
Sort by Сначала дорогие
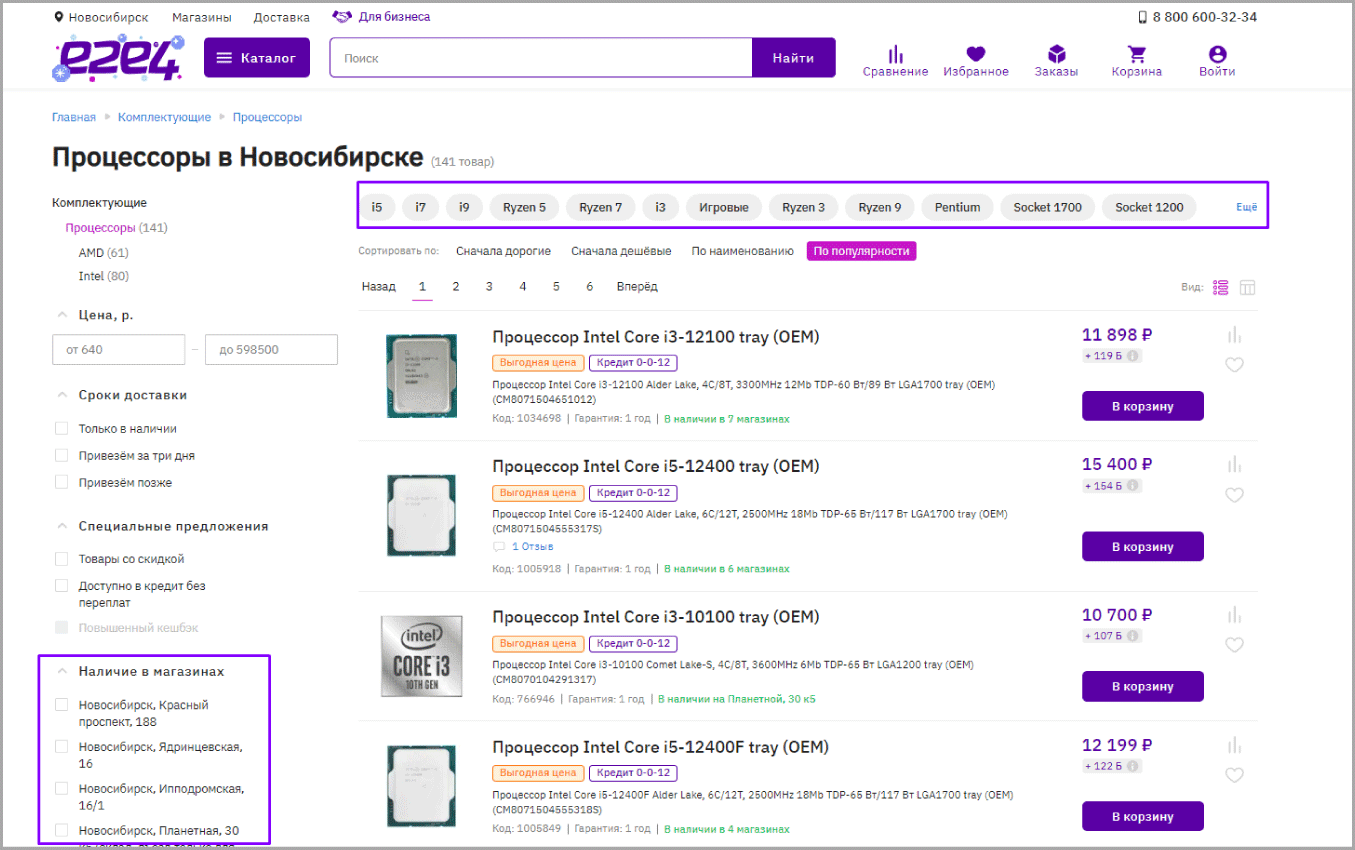point(503,251)
